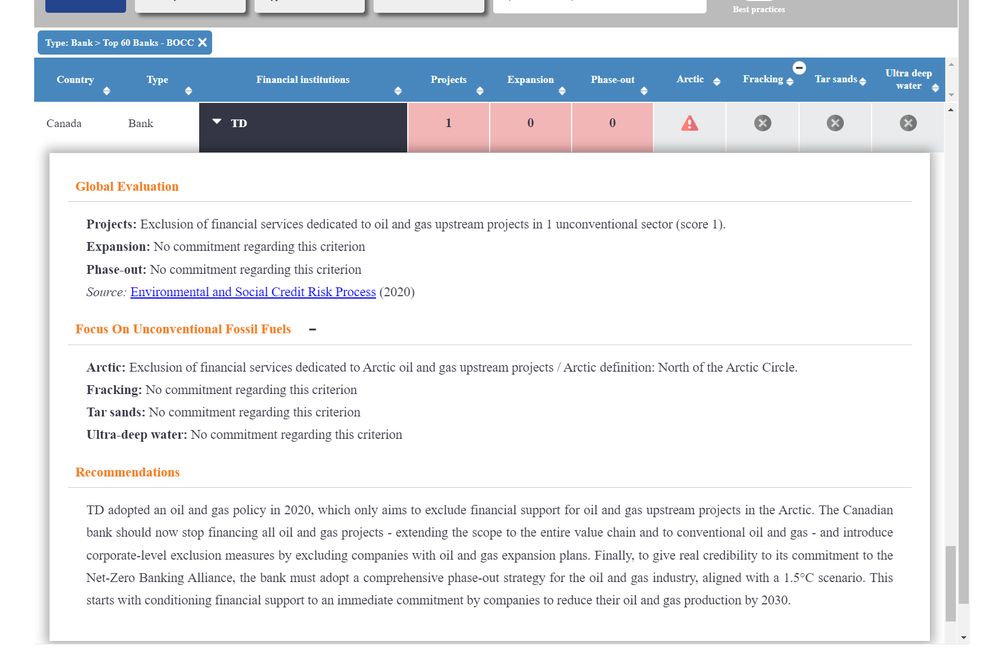The image size is (1000, 649).
Task: Click the Ultra deep water cross icon for TD
Action: click(x=908, y=123)
